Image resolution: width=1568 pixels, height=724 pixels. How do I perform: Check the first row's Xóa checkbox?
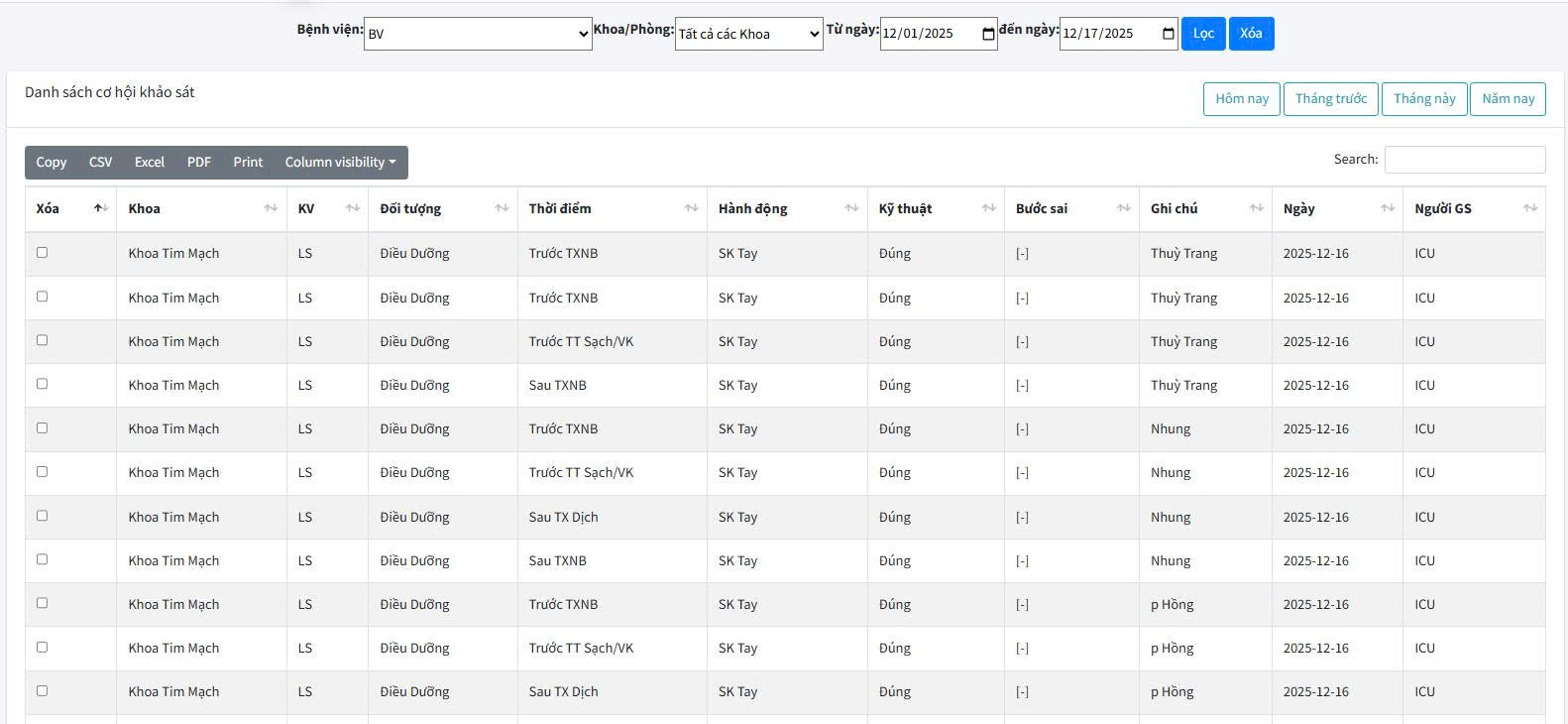pos(42,253)
